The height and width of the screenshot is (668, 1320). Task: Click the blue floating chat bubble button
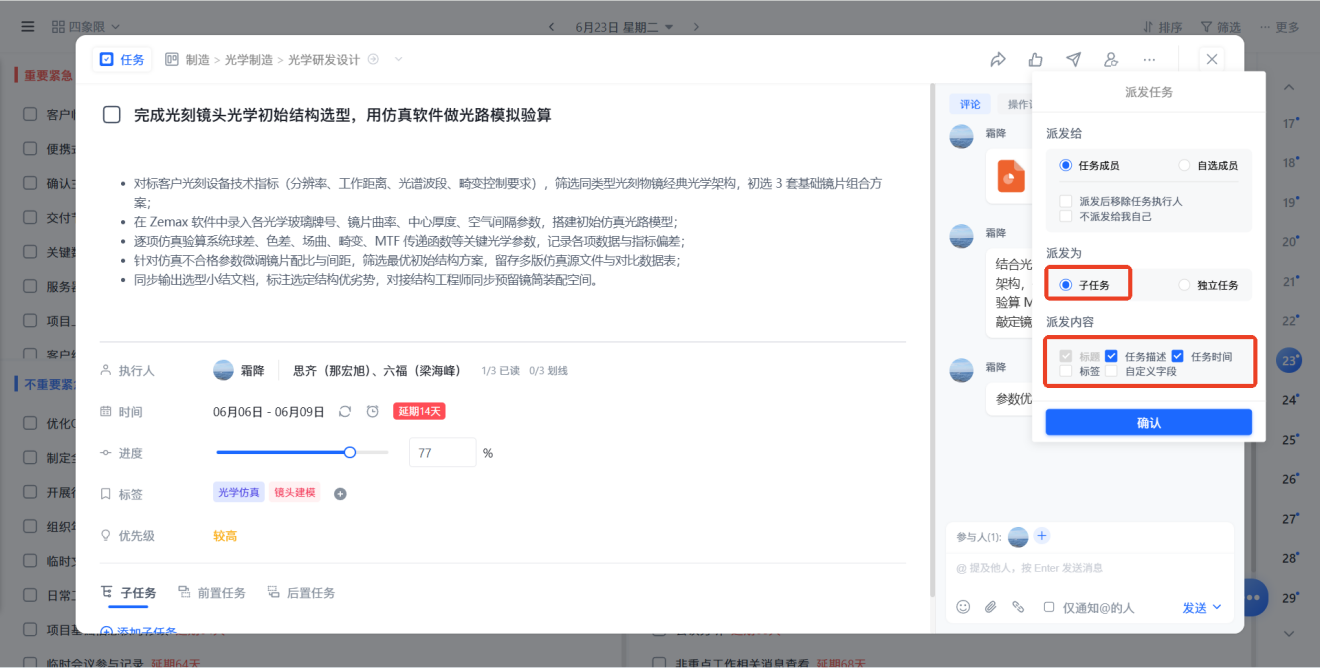pos(1255,597)
